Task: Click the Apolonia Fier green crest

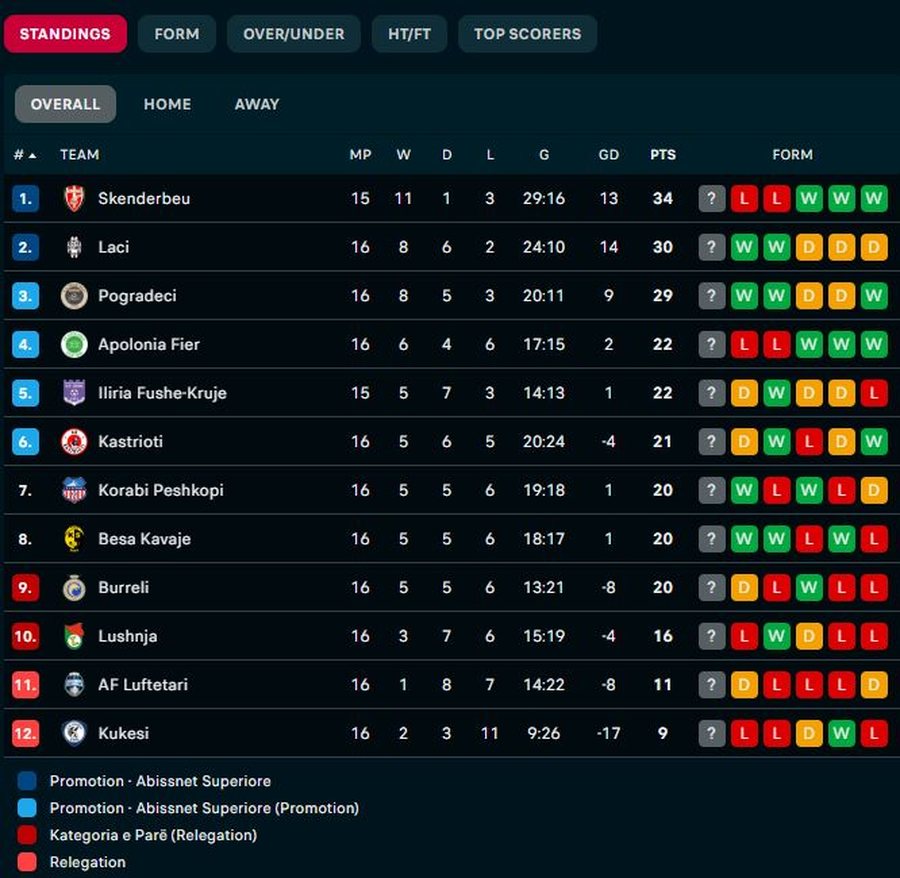Action: point(74,344)
